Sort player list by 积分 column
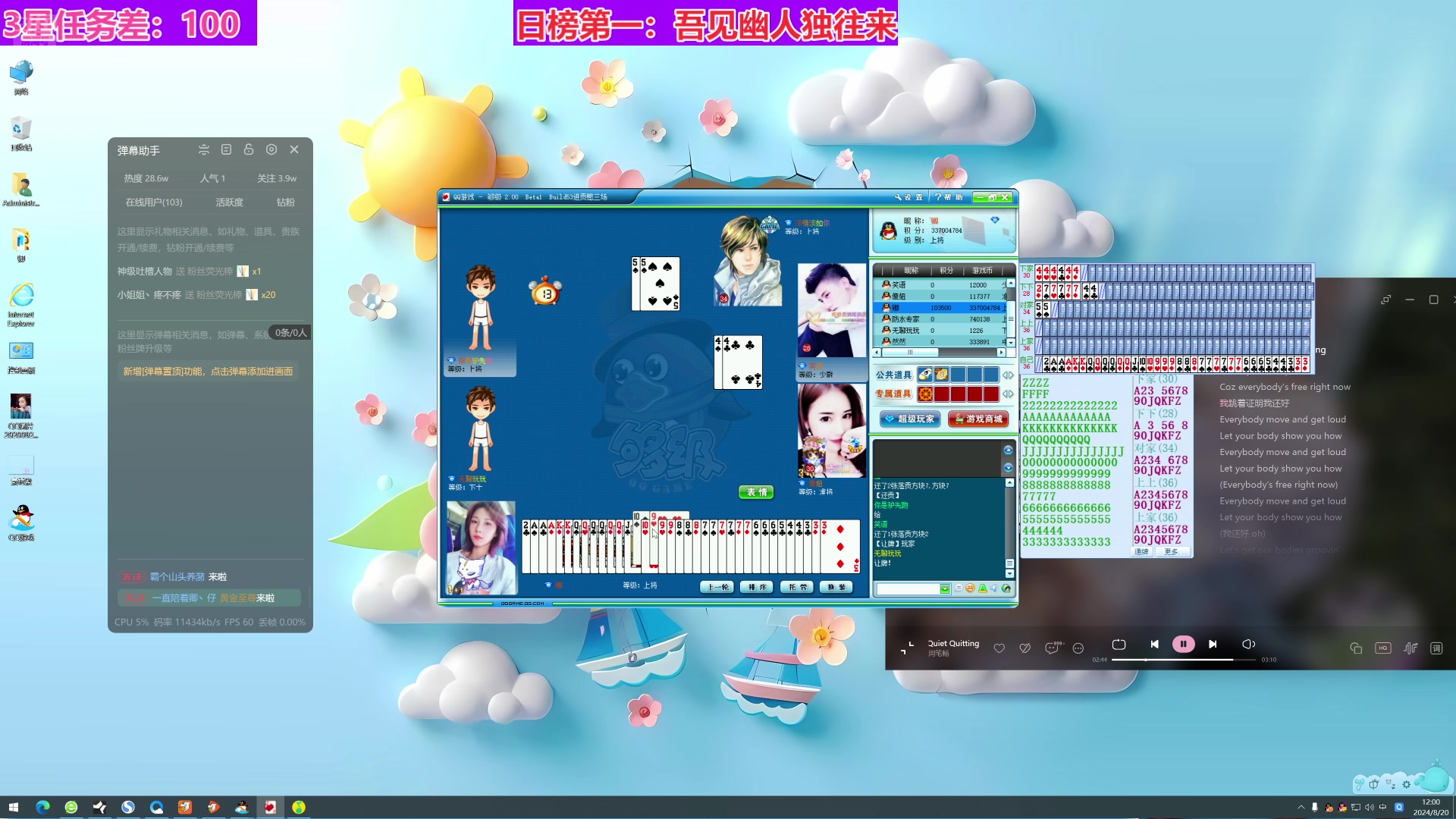Image resolution: width=1456 pixels, height=819 pixels. tap(946, 271)
